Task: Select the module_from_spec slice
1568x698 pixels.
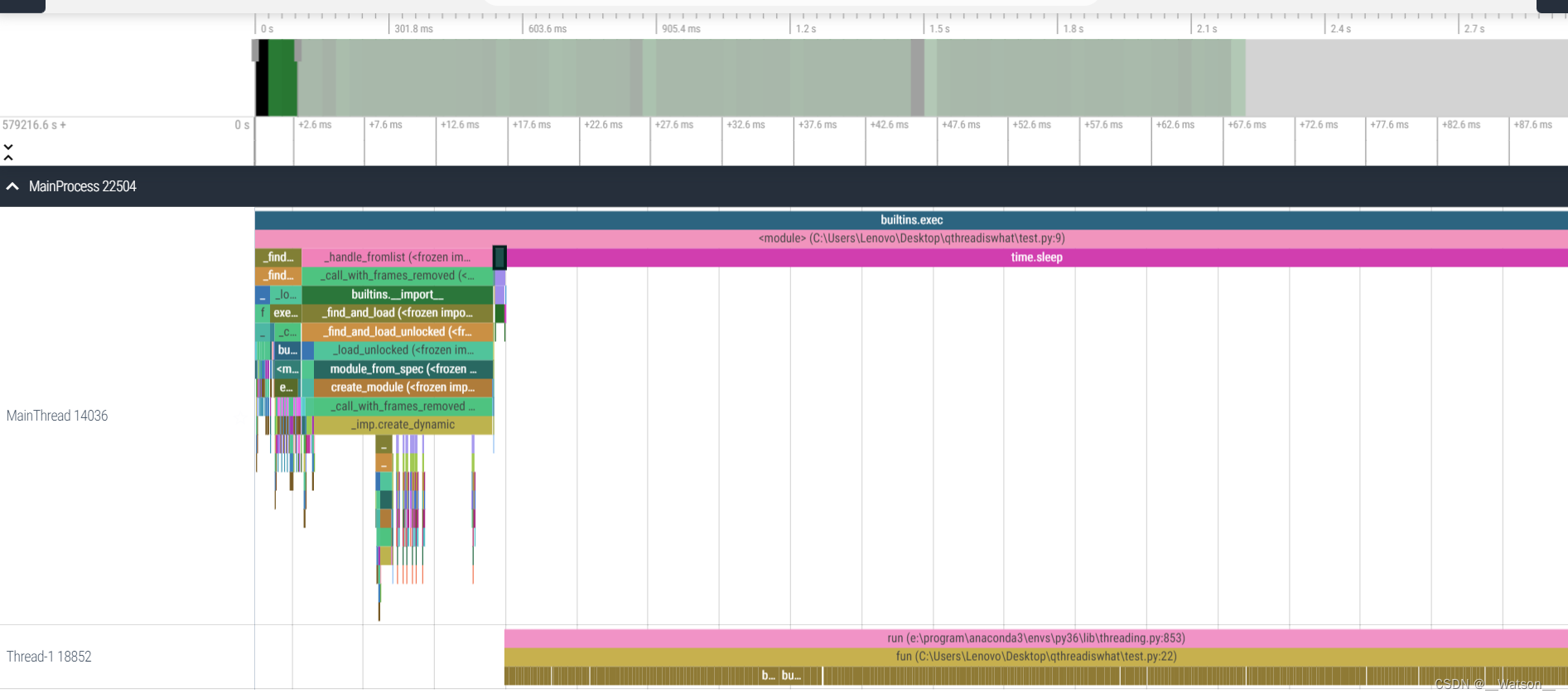Action: 403,369
